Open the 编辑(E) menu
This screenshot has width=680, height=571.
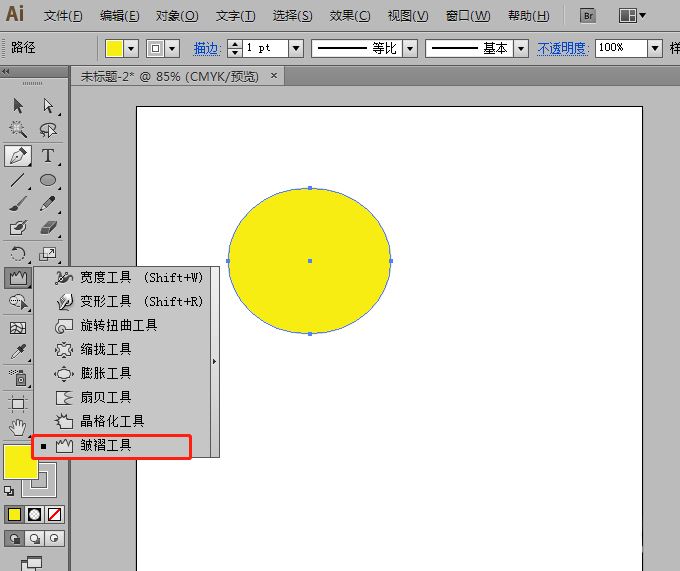(x=120, y=16)
